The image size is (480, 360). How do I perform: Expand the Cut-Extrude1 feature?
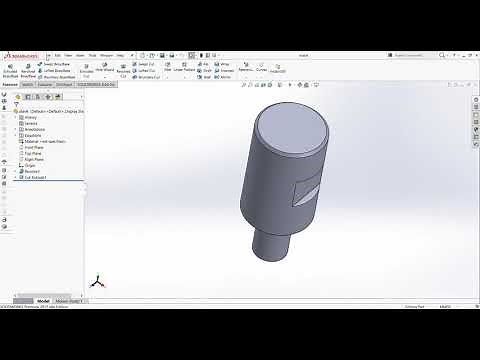pyautogui.click(x=15, y=178)
